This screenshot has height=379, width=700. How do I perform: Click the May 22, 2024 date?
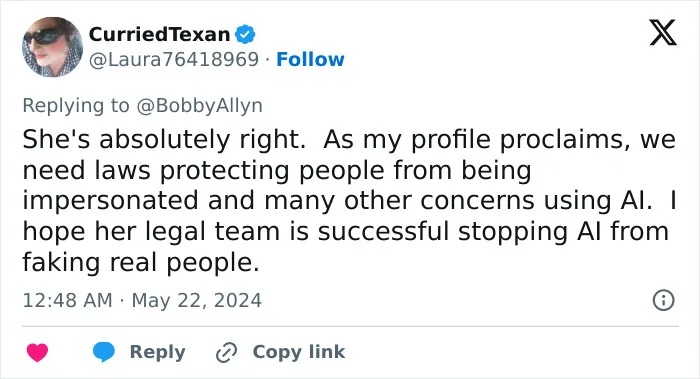(x=196, y=300)
